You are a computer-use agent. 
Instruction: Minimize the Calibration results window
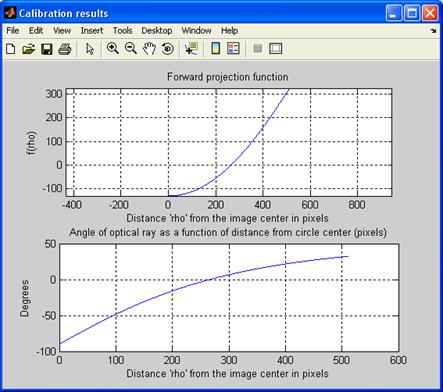pyautogui.click(x=394, y=13)
